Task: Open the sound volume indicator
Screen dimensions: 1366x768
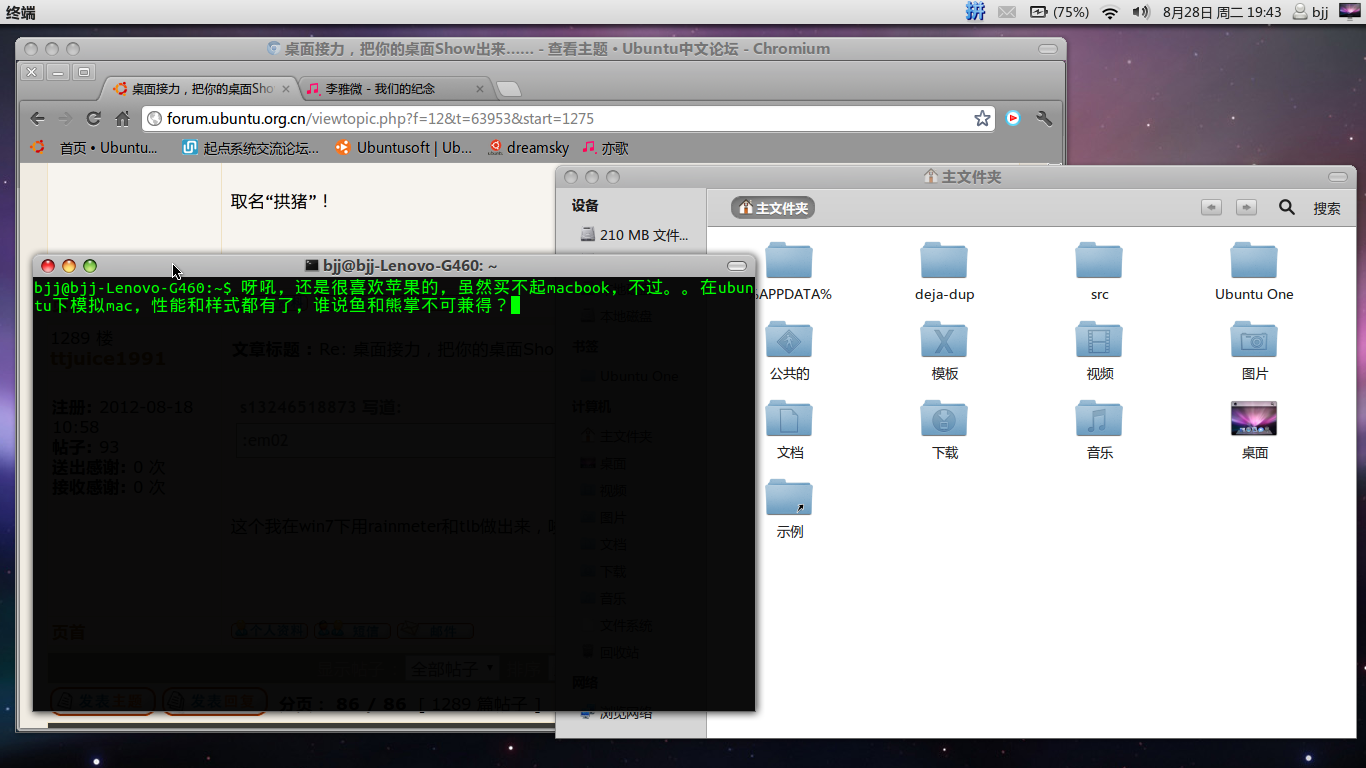Action: point(1141,12)
